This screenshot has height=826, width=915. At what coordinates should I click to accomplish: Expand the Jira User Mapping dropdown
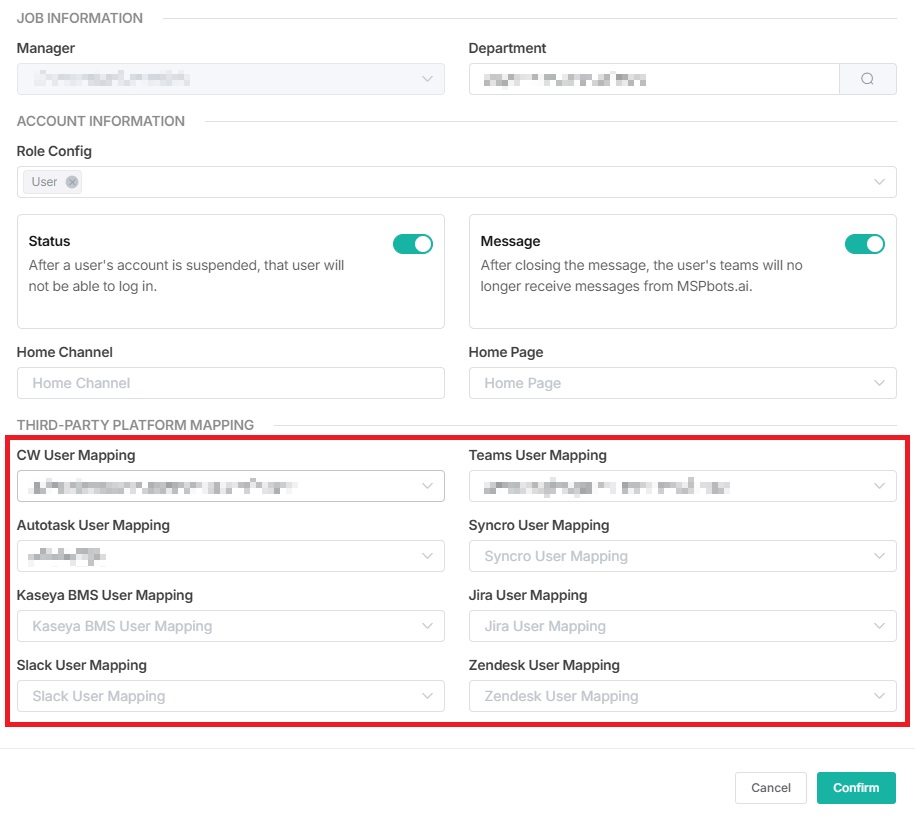pos(682,626)
